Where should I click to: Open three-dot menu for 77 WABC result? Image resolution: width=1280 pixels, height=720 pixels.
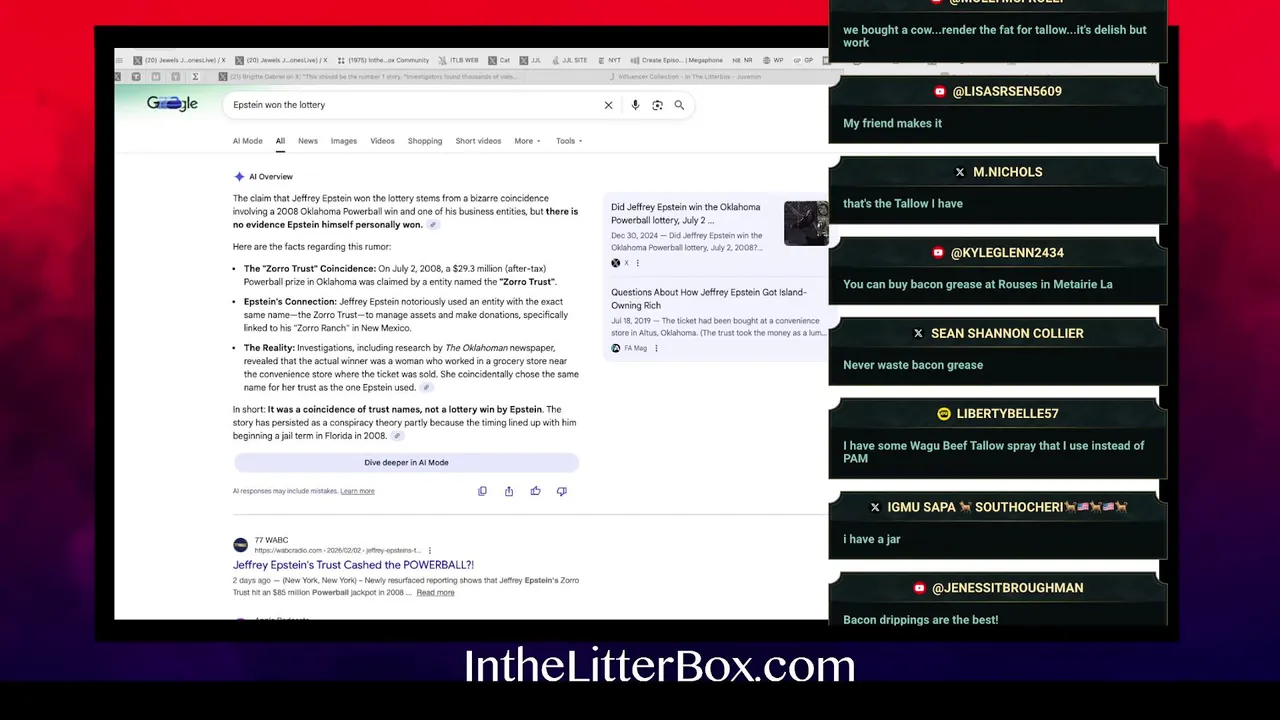(x=430, y=550)
